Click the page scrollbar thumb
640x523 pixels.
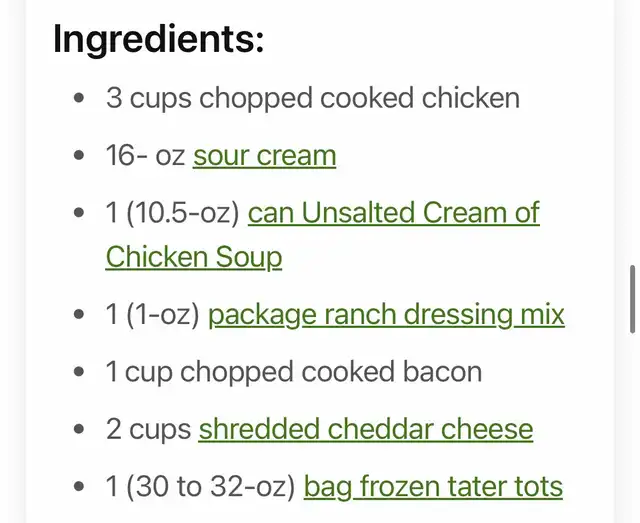(x=632, y=299)
